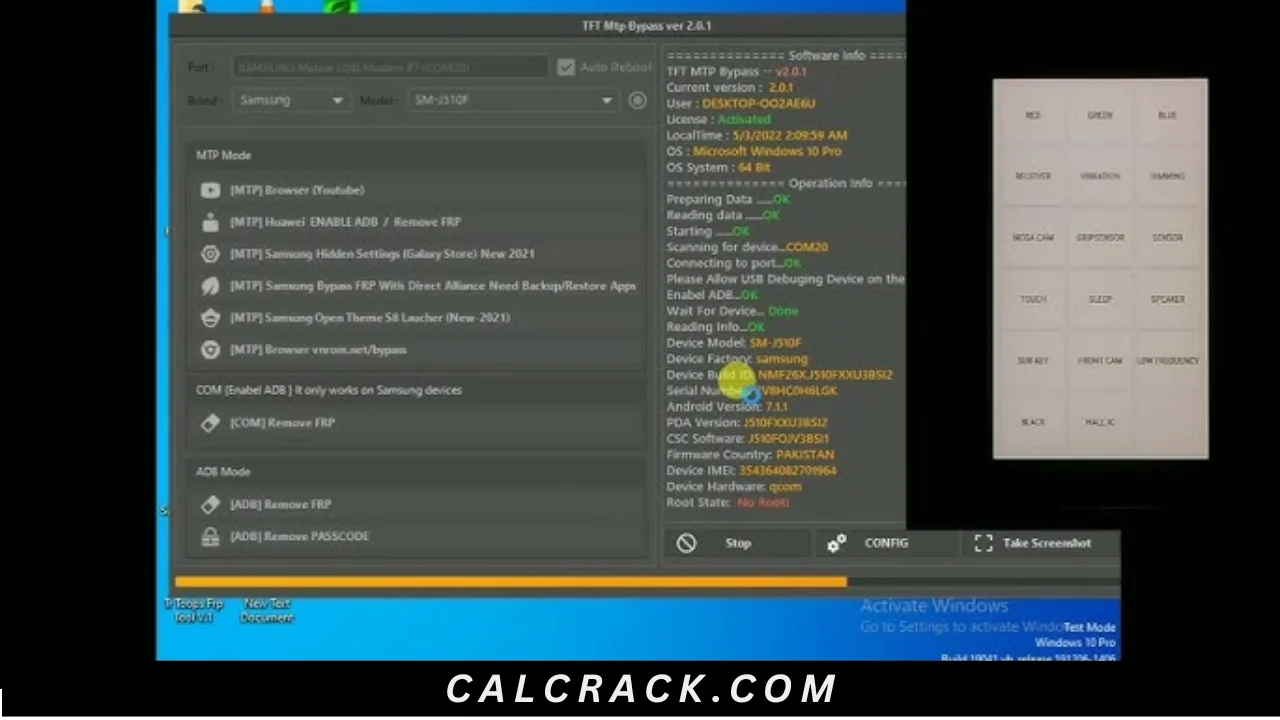Screen dimensions: 1280x720
Task: Open the CONFIG button
Action: click(886, 543)
